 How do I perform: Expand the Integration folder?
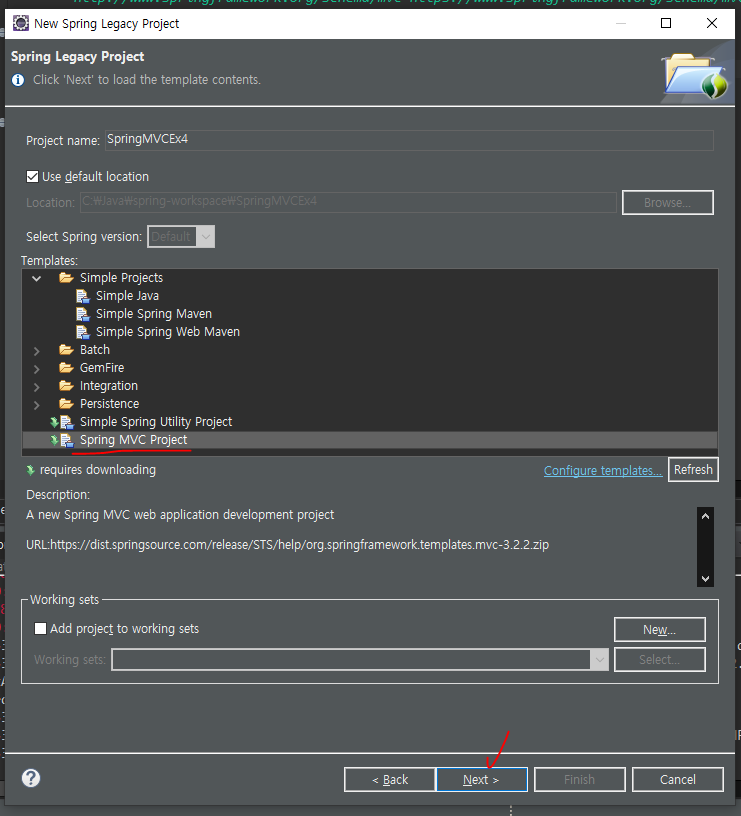36,387
